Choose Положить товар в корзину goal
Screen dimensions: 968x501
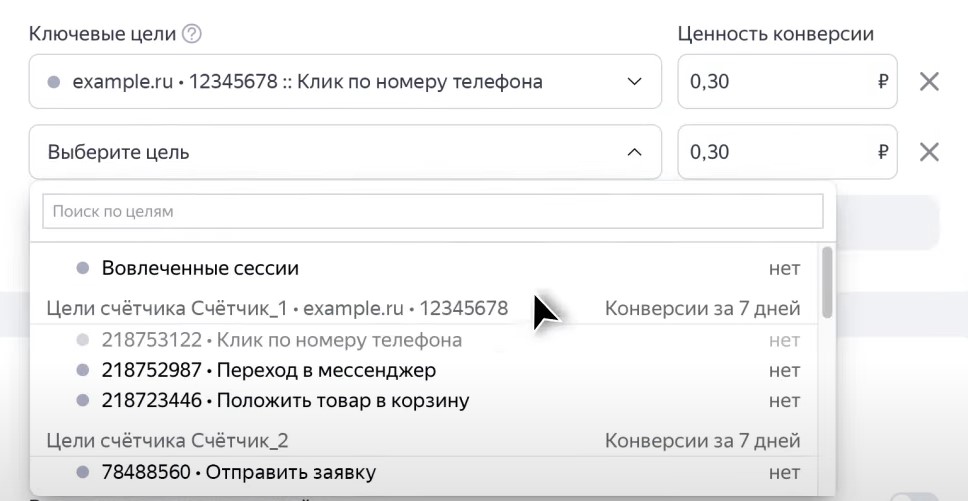coord(285,401)
